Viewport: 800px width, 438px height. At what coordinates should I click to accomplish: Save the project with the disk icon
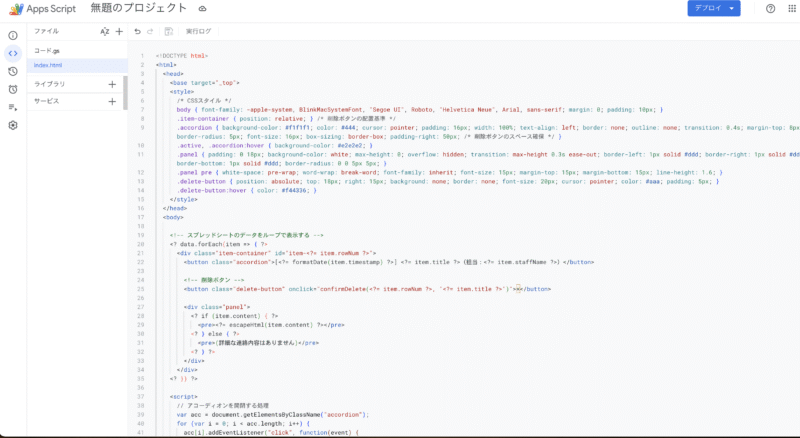pos(168,32)
